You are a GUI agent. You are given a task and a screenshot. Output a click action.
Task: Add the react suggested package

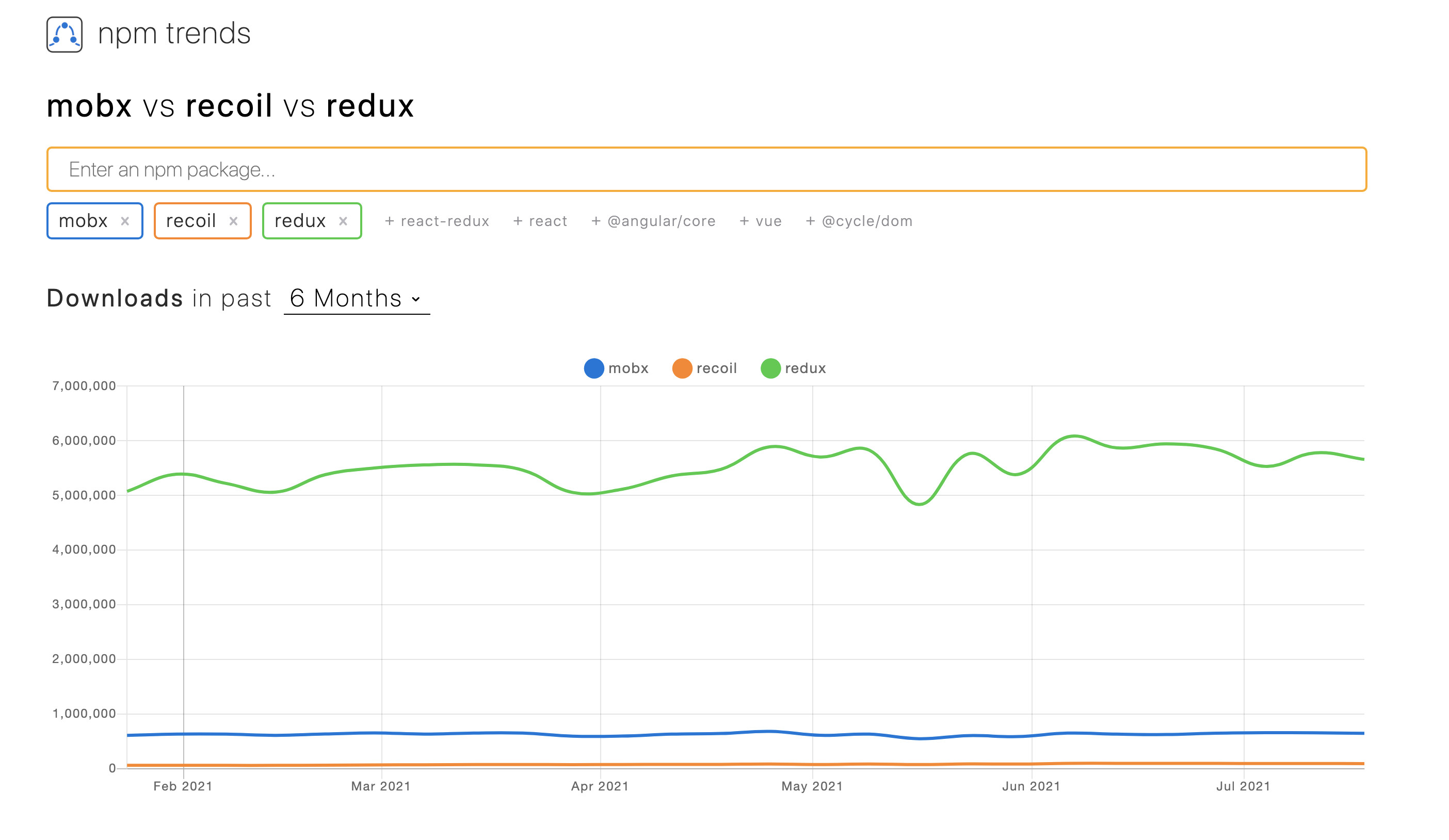click(x=540, y=221)
